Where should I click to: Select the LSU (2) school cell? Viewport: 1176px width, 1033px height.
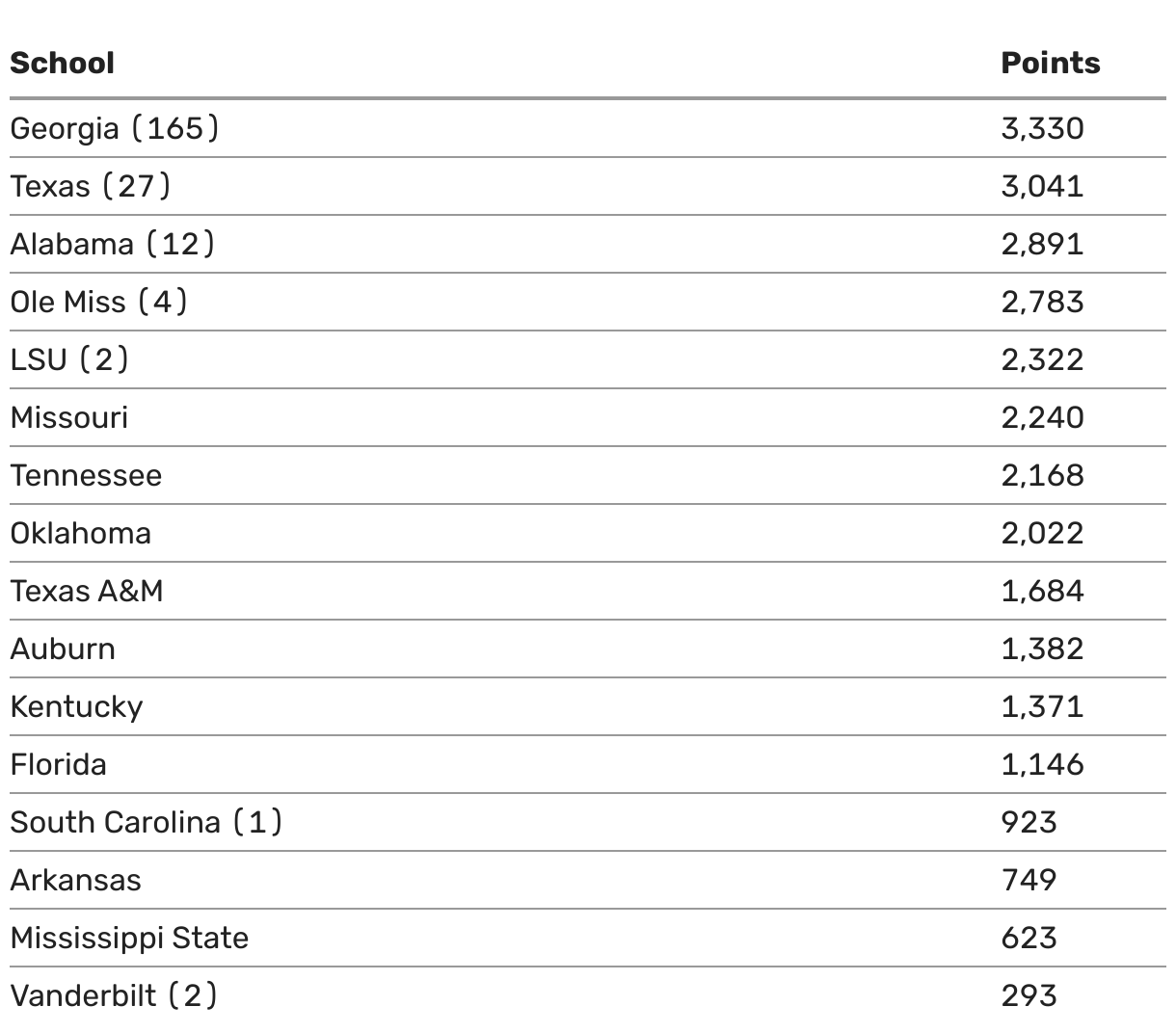69,359
